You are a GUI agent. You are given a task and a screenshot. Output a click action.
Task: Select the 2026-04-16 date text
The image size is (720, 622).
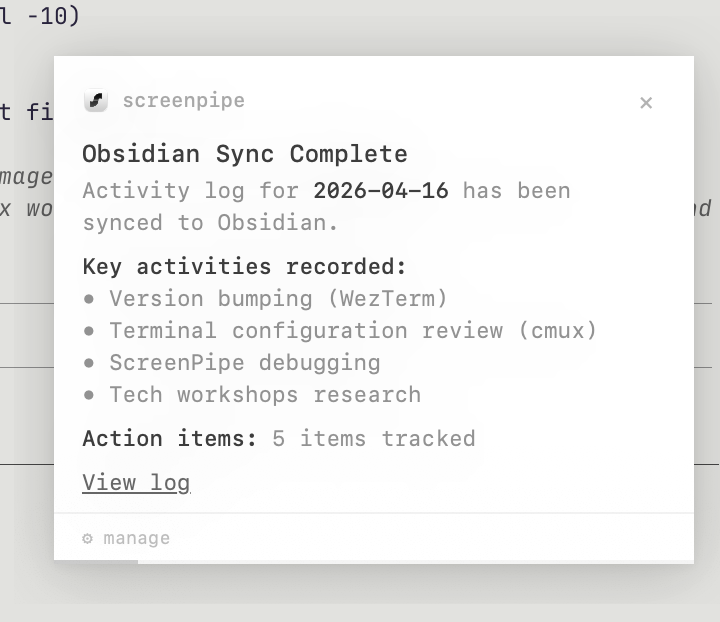[x=381, y=190]
